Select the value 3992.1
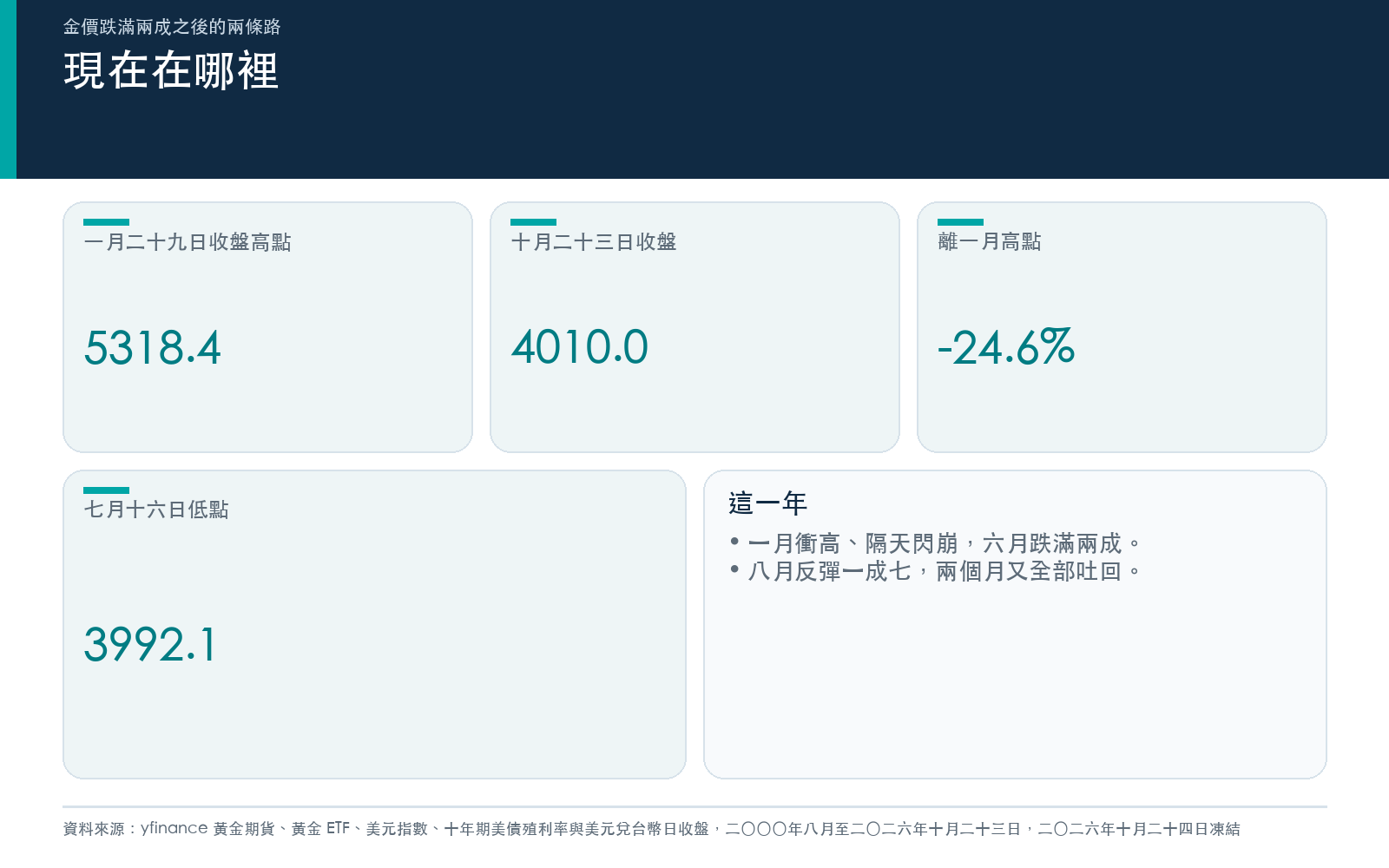Screen dimensions: 1389x868 click(149, 645)
